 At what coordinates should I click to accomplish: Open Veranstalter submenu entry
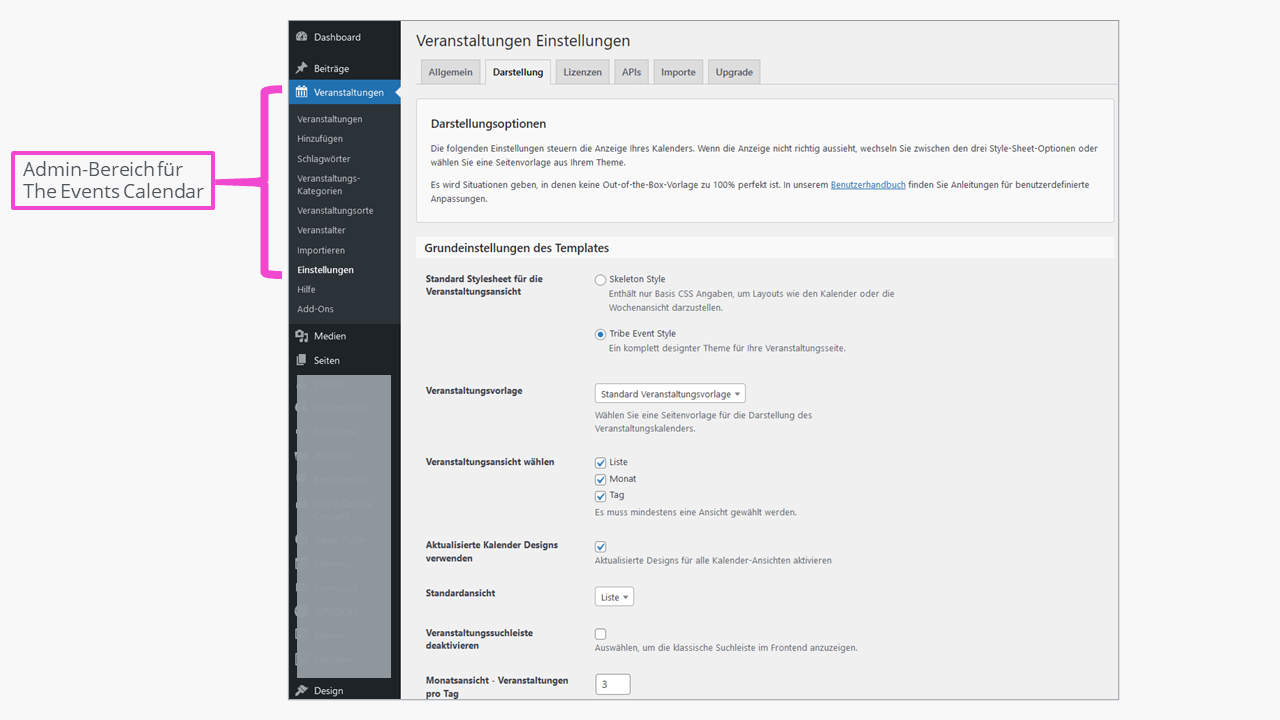point(321,230)
